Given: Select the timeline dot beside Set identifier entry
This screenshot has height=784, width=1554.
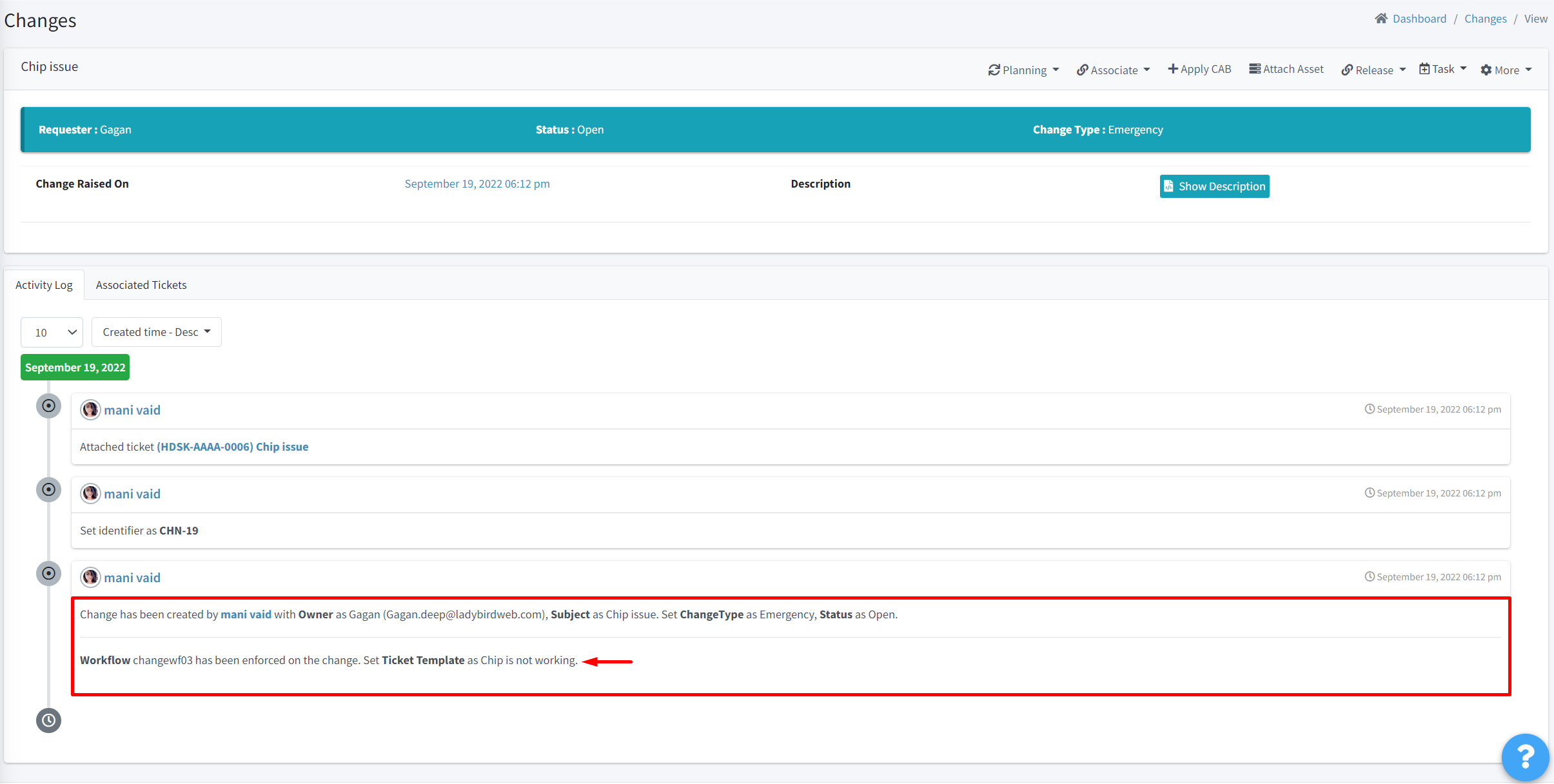Looking at the screenshot, I should coord(48,489).
